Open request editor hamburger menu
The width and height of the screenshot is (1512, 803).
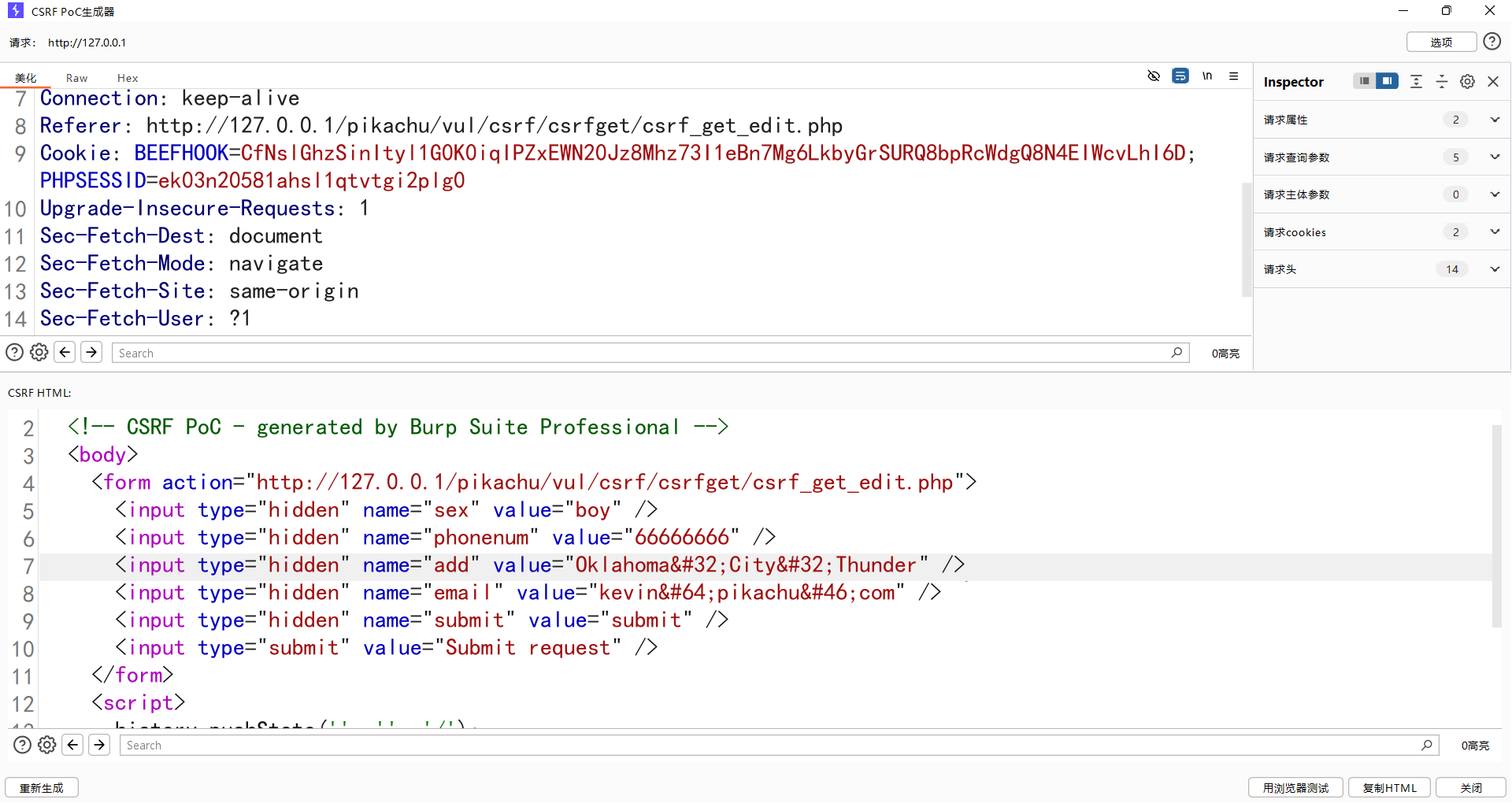[1234, 76]
